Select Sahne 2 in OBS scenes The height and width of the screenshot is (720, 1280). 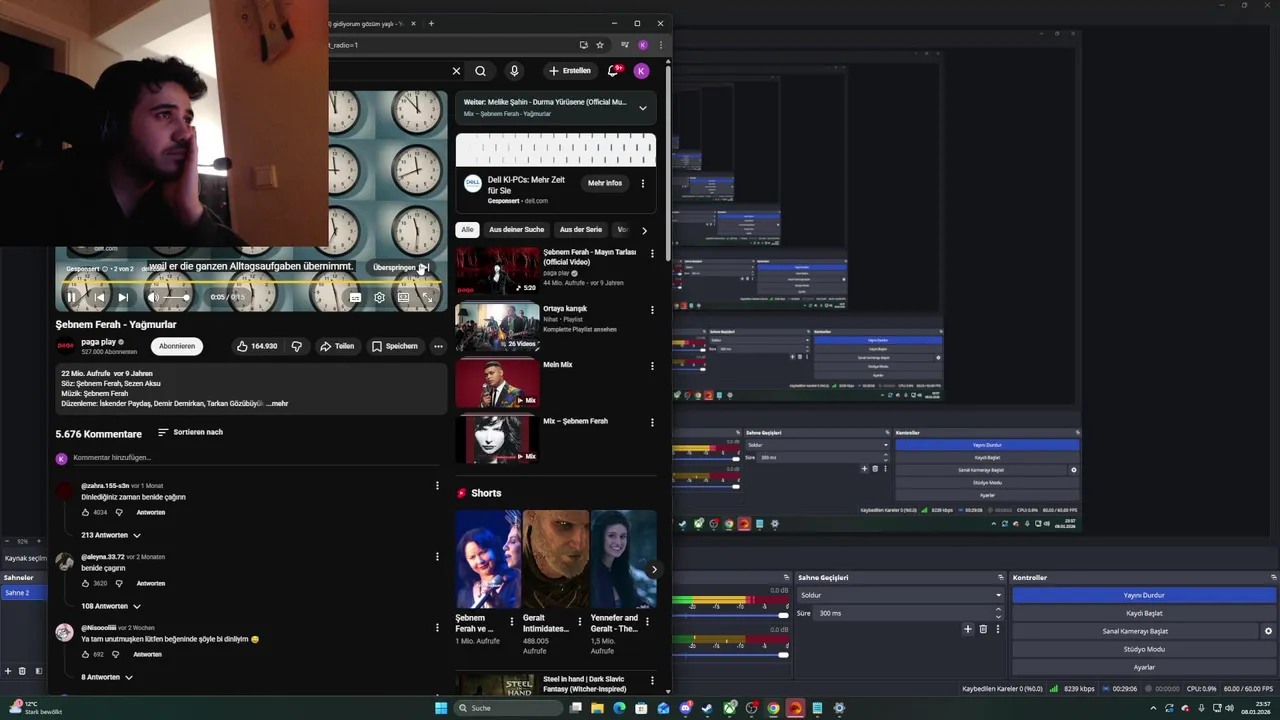click(x=22, y=592)
